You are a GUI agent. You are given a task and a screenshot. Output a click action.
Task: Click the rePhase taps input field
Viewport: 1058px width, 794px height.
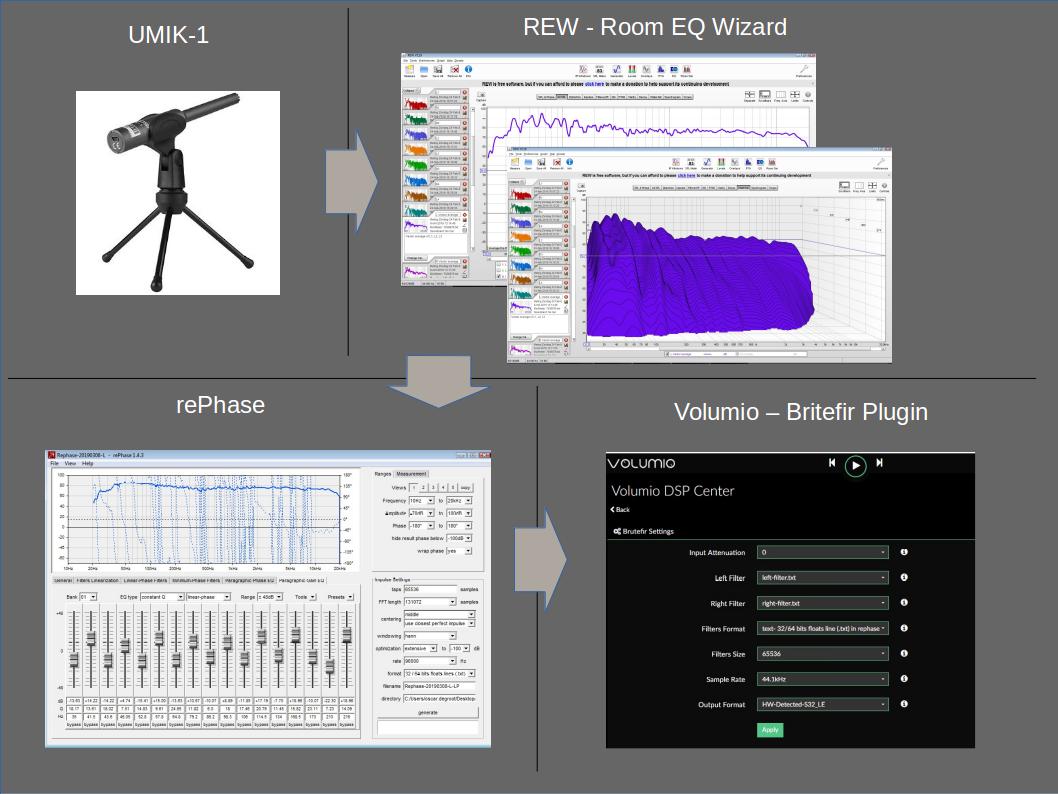point(429,590)
